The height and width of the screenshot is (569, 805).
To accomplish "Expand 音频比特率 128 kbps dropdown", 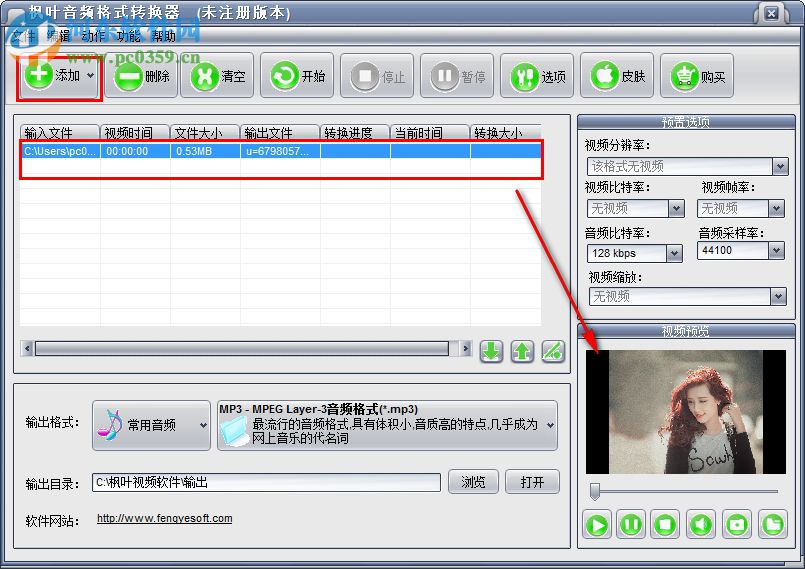I will 674,253.
